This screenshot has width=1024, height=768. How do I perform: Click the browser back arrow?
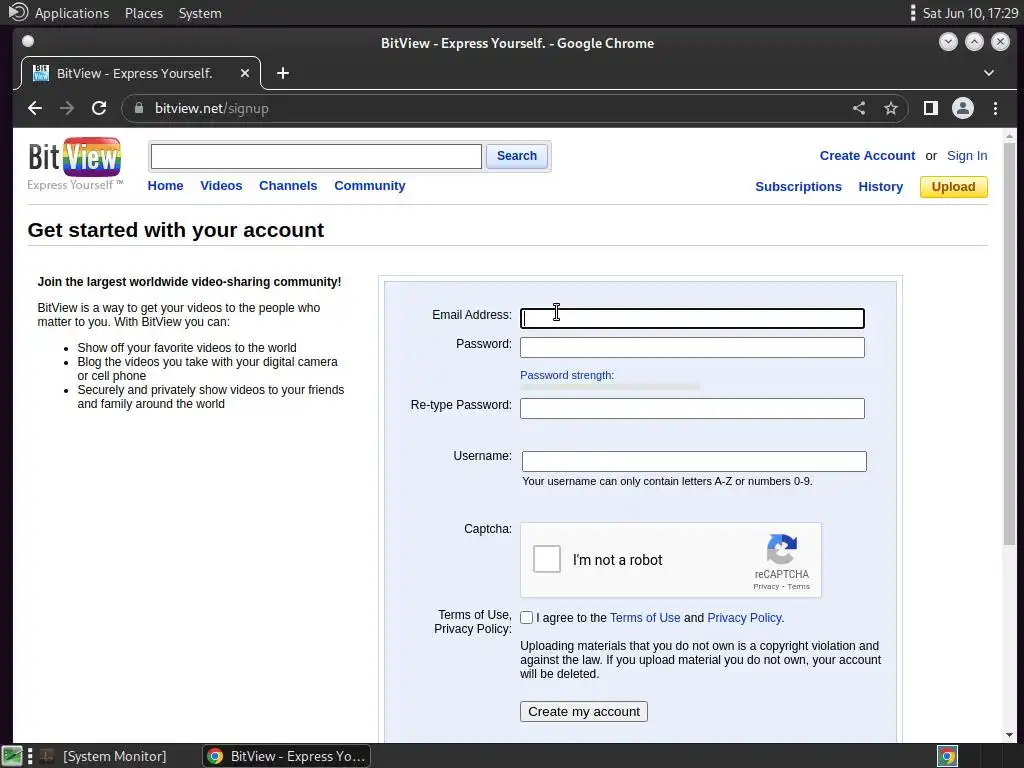click(35, 108)
